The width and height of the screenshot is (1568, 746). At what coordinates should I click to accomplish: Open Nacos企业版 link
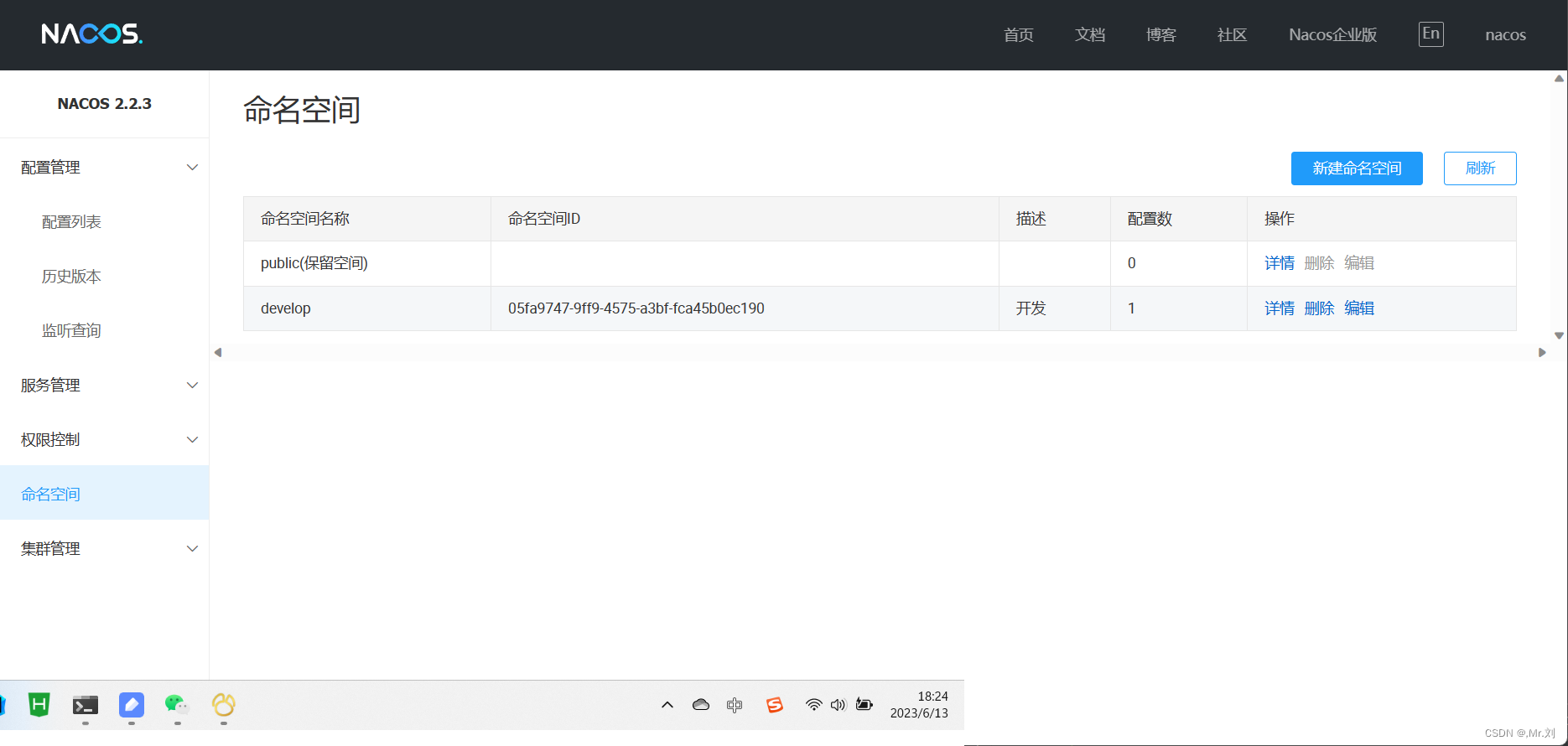click(1333, 35)
